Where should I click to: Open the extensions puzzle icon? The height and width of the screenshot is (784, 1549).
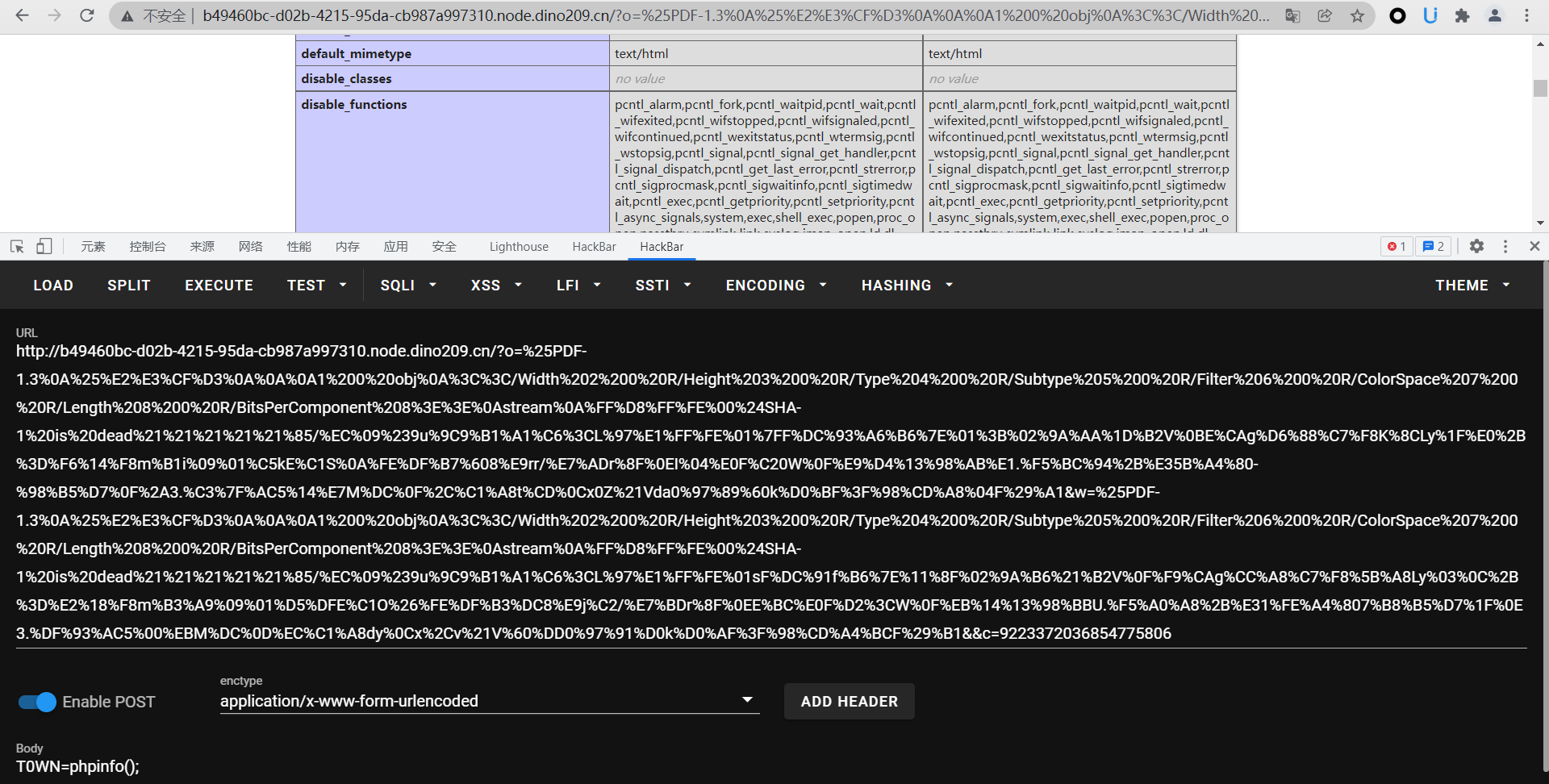[x=1462, y=16]
